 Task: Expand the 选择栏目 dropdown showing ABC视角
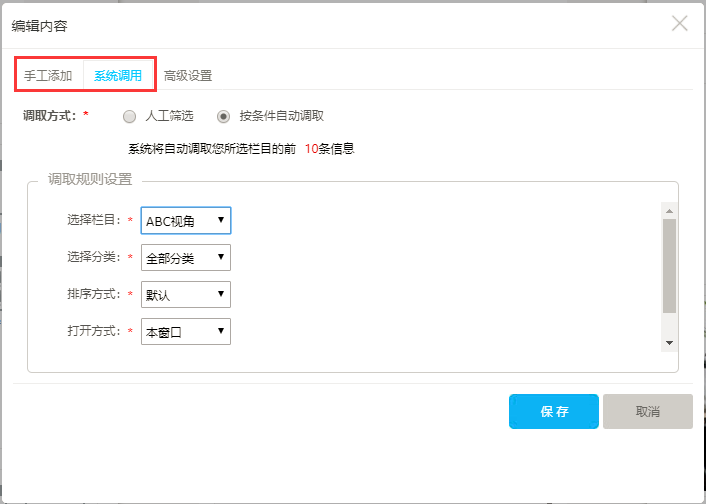coord(186,221)
